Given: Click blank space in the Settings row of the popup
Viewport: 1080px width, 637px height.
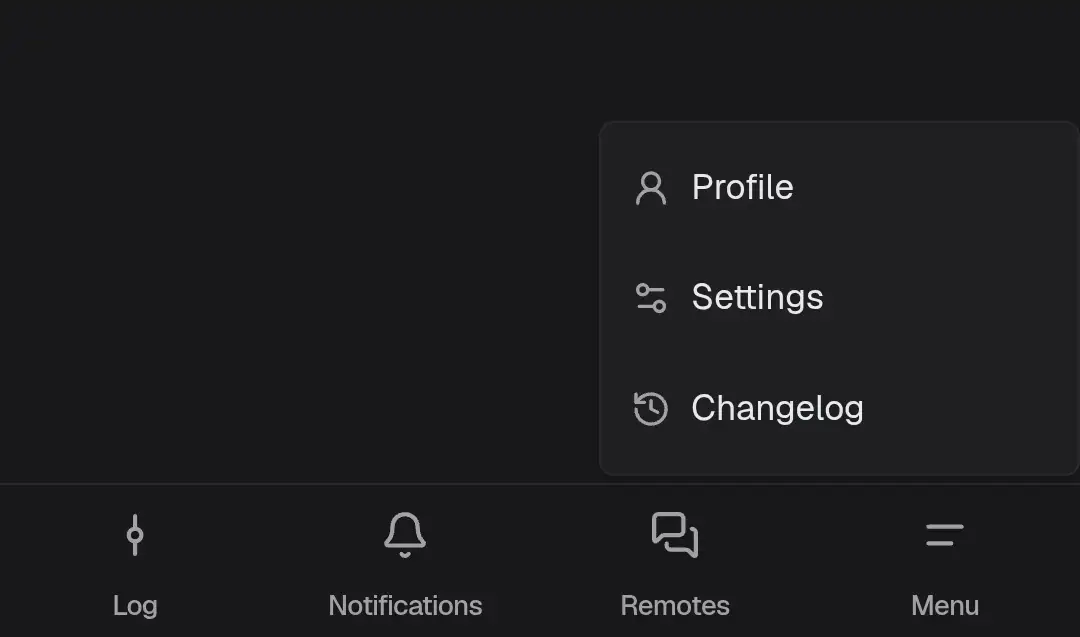Looking at the screenshot, I should pos(951,297).
